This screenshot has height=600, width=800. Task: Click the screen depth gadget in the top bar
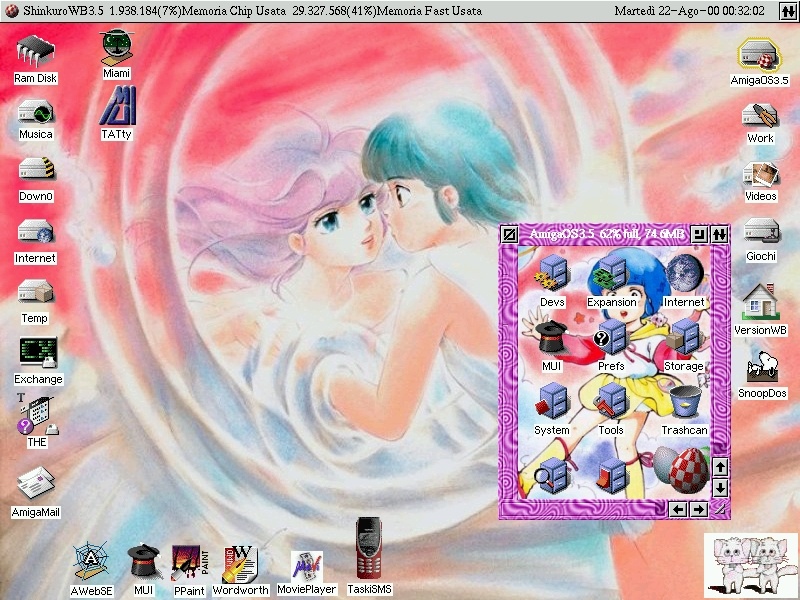(x=788, y=11)
